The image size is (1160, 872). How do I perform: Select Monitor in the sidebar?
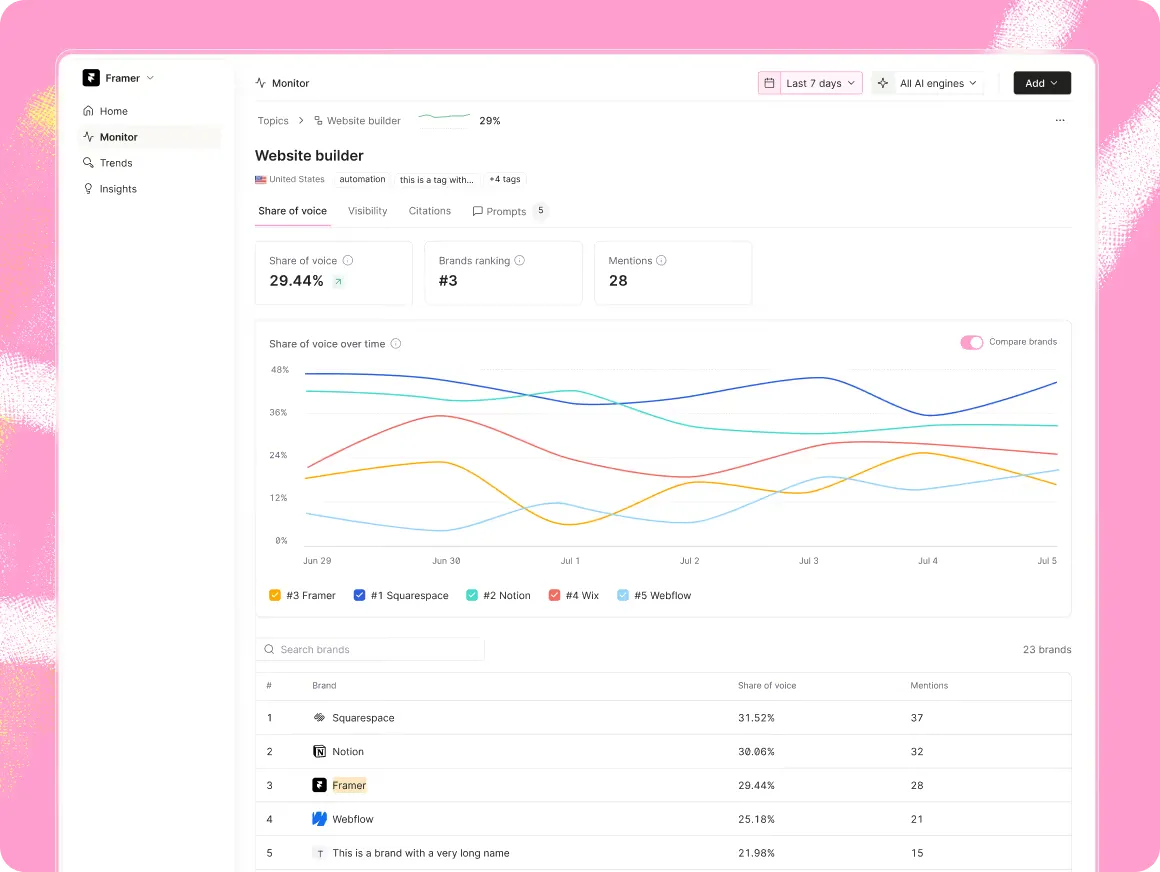point(150,137)
